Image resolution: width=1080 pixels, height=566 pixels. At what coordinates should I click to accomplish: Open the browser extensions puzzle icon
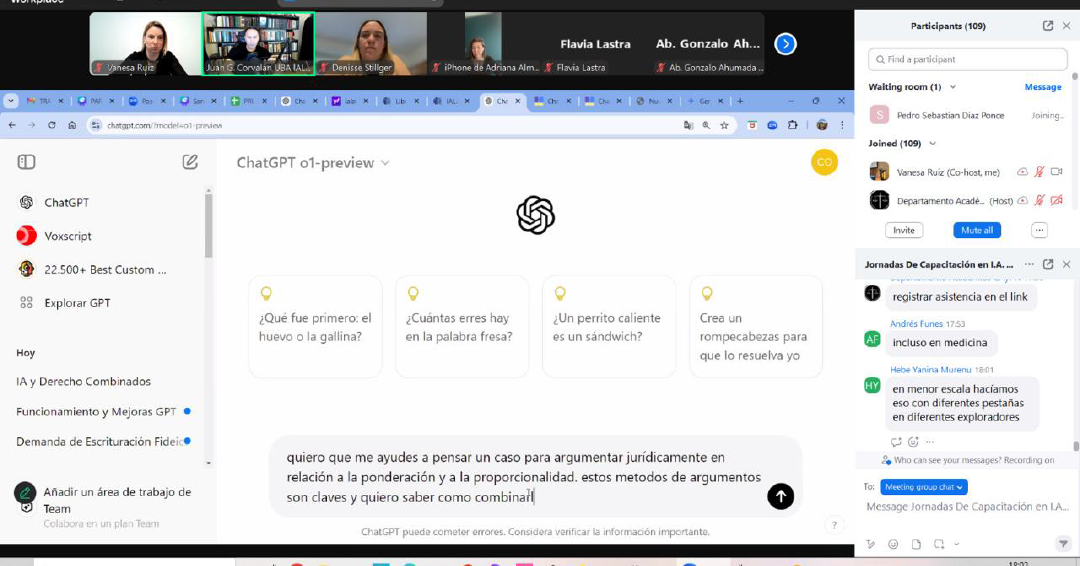(793, 125)
